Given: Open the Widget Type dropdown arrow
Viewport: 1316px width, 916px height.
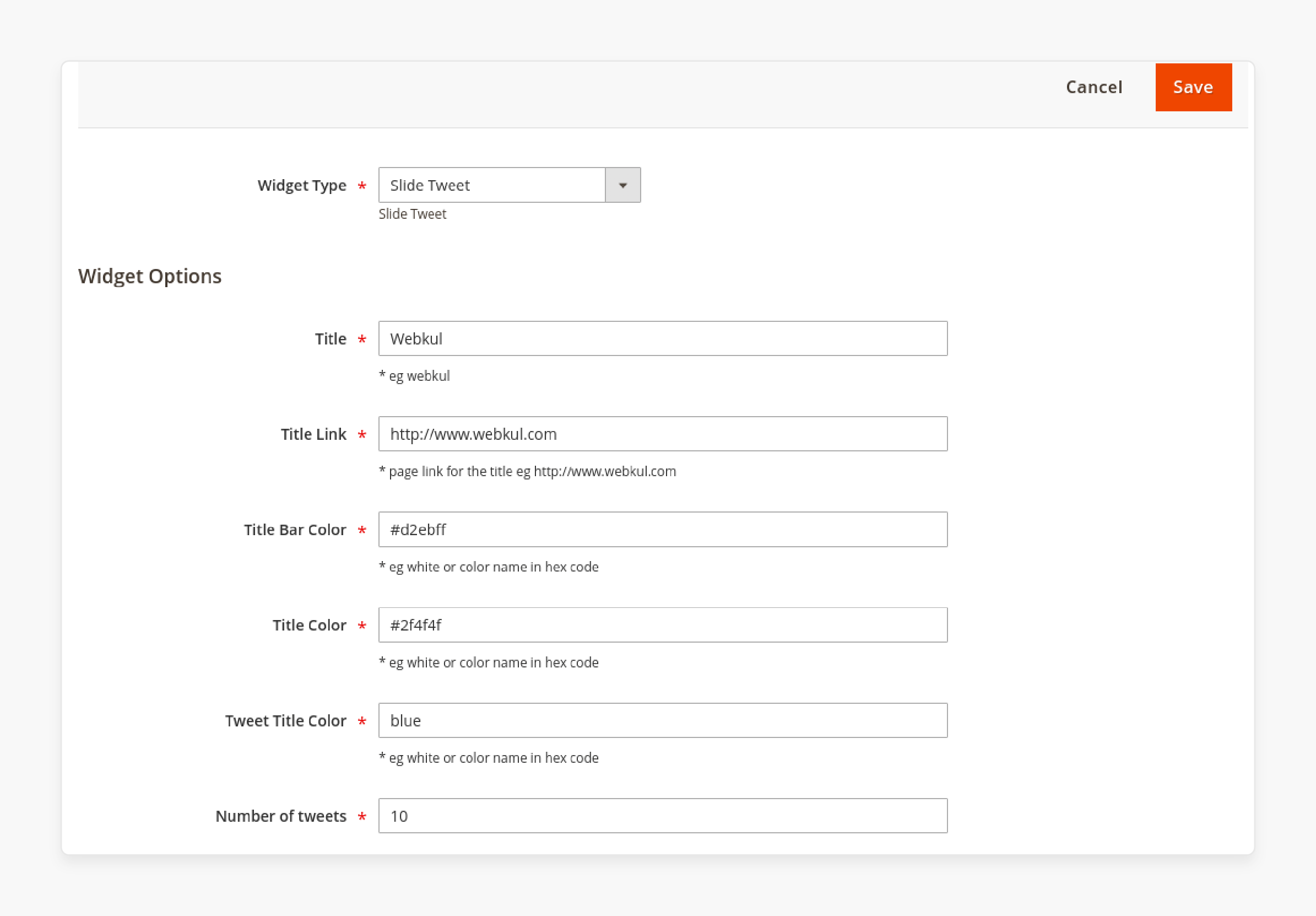Looking at the screenshot, I should click(622, 185).
